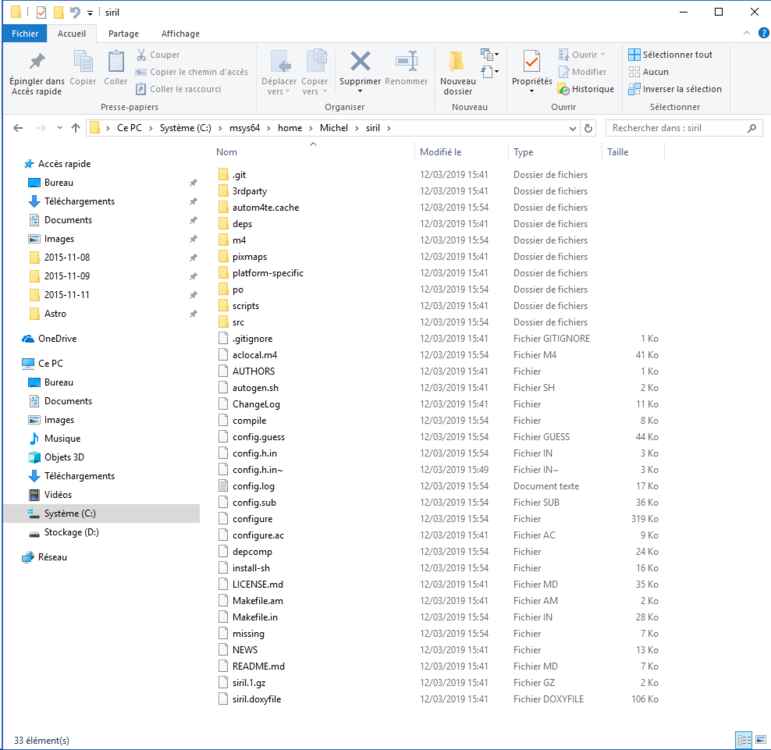This screenshot has height=750, width=771.
Task: Sort by the Nom column header
Action: click(313, 152)
